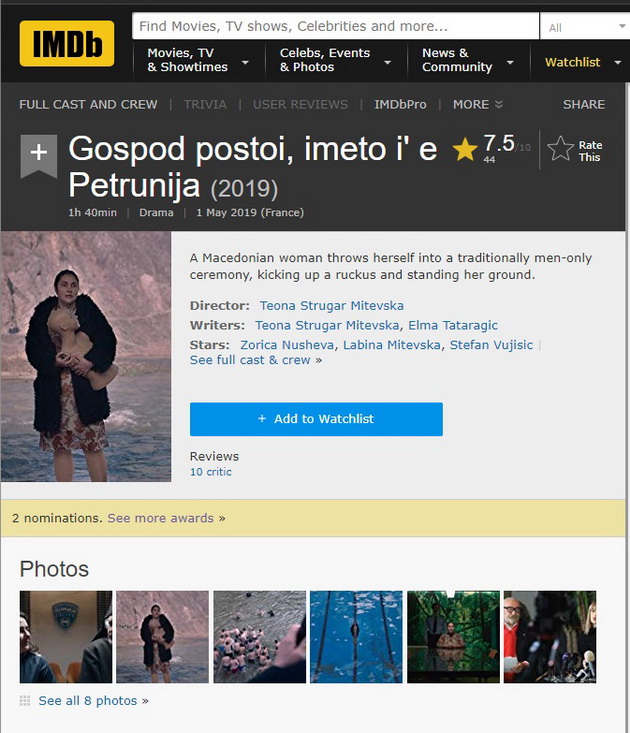Expand the Celebs, Events & Photos menu
The width and height of the screenshot is (630, 733).
click(x=335, y=60)
